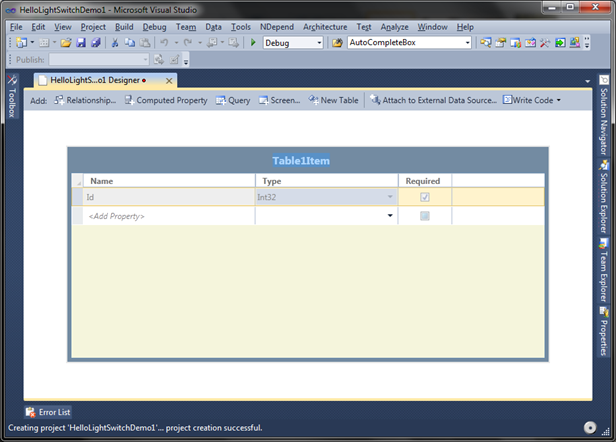Click the Save All icon
This screenshot has width=616, height=442.
coord(95,42)
